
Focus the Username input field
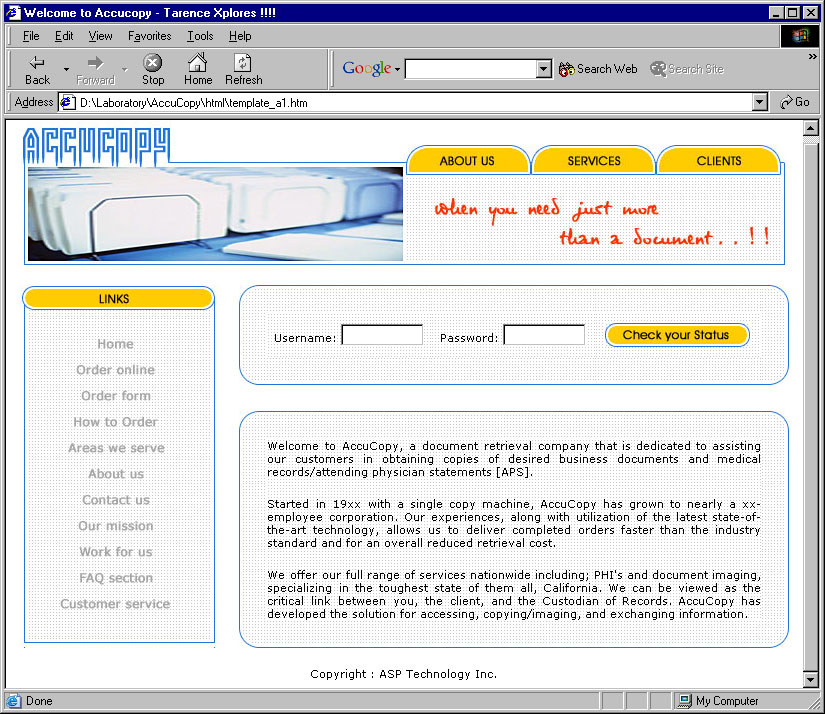[383, 335]
